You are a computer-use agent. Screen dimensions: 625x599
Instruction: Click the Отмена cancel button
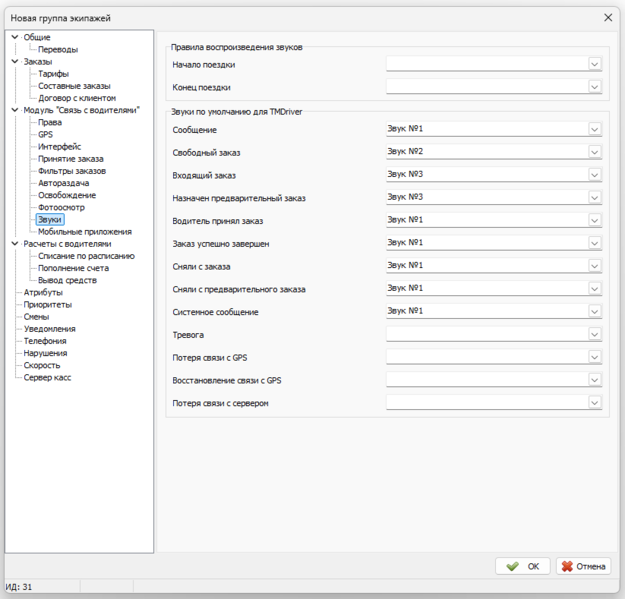coord(583,566)
